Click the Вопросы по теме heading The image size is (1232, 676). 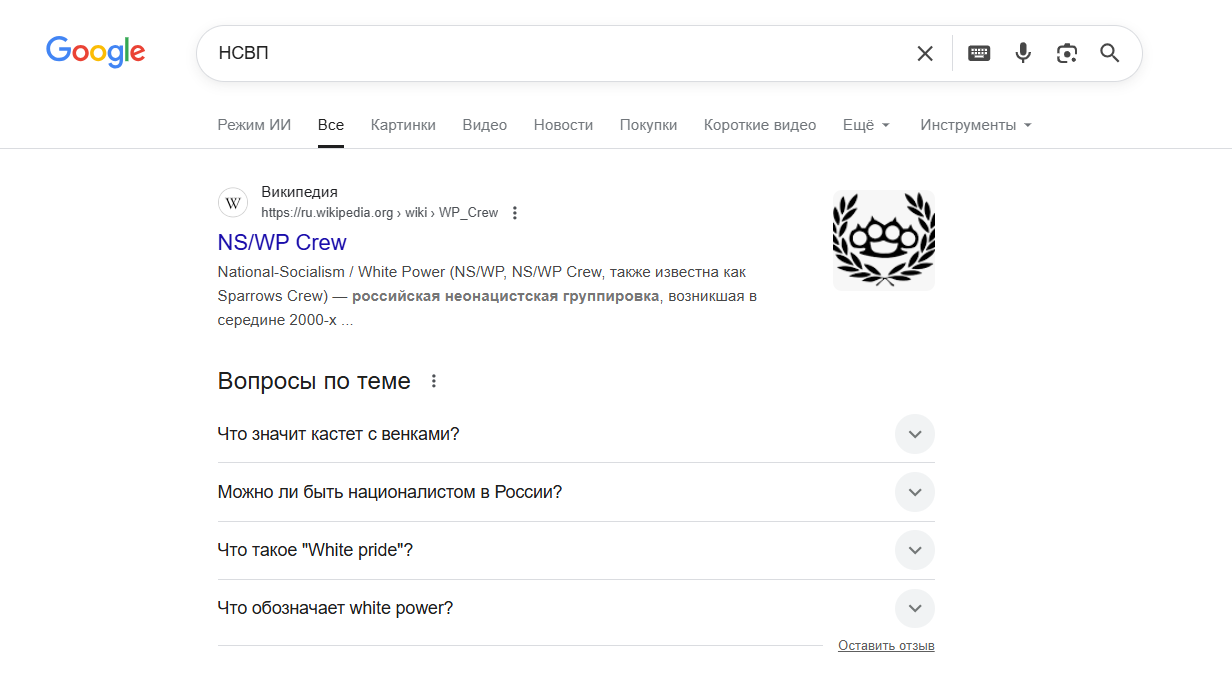coord(314,381)
